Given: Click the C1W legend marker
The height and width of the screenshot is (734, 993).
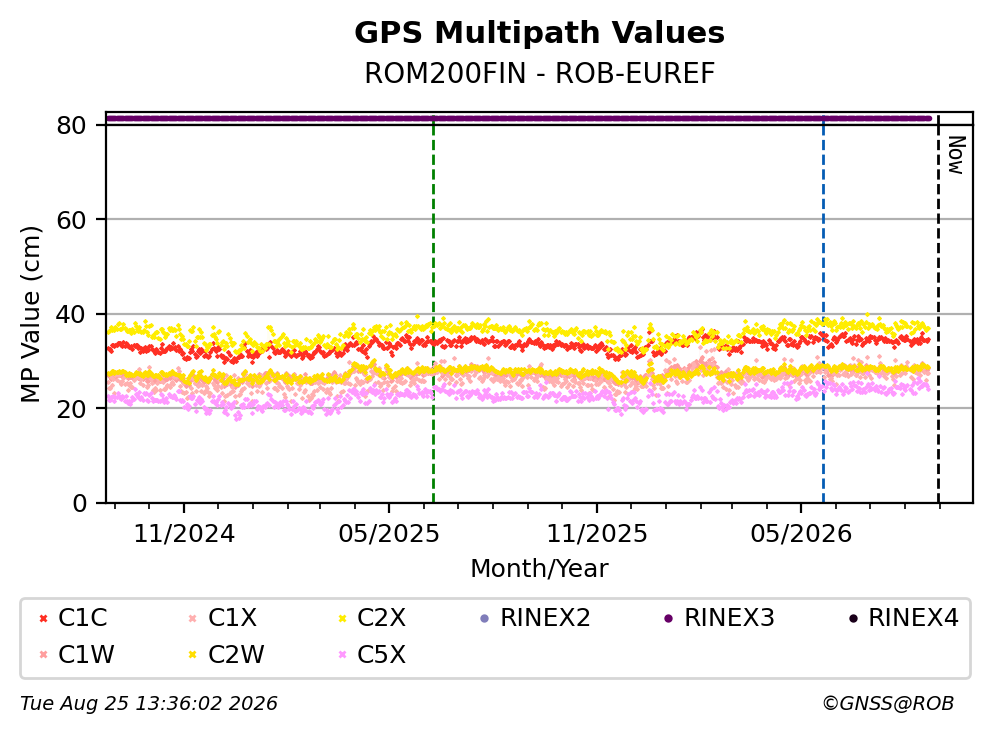Looking at the screenshot, I should 44,655.
